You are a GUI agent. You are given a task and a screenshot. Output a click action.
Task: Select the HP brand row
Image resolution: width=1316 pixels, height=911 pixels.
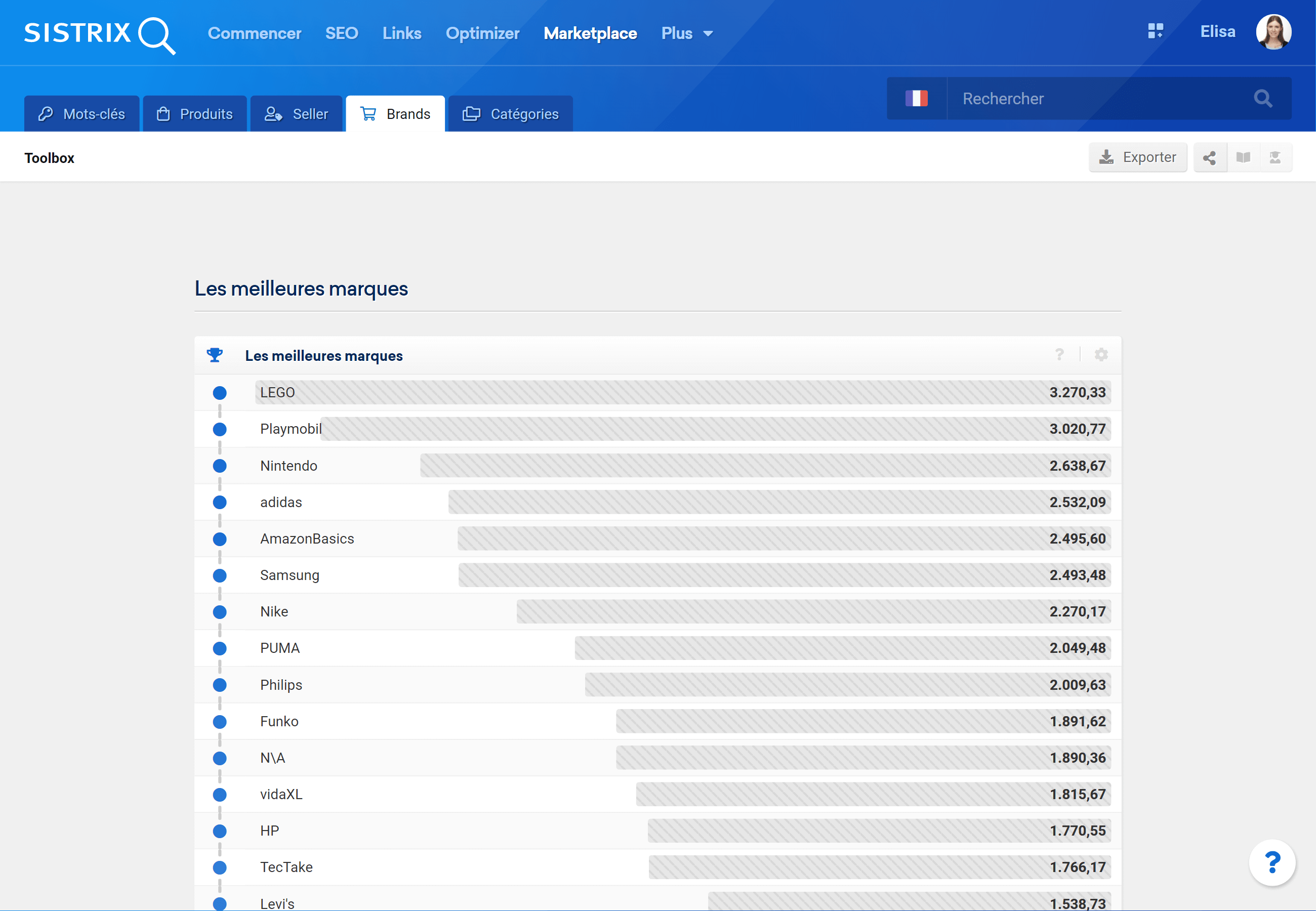[657, 831]
